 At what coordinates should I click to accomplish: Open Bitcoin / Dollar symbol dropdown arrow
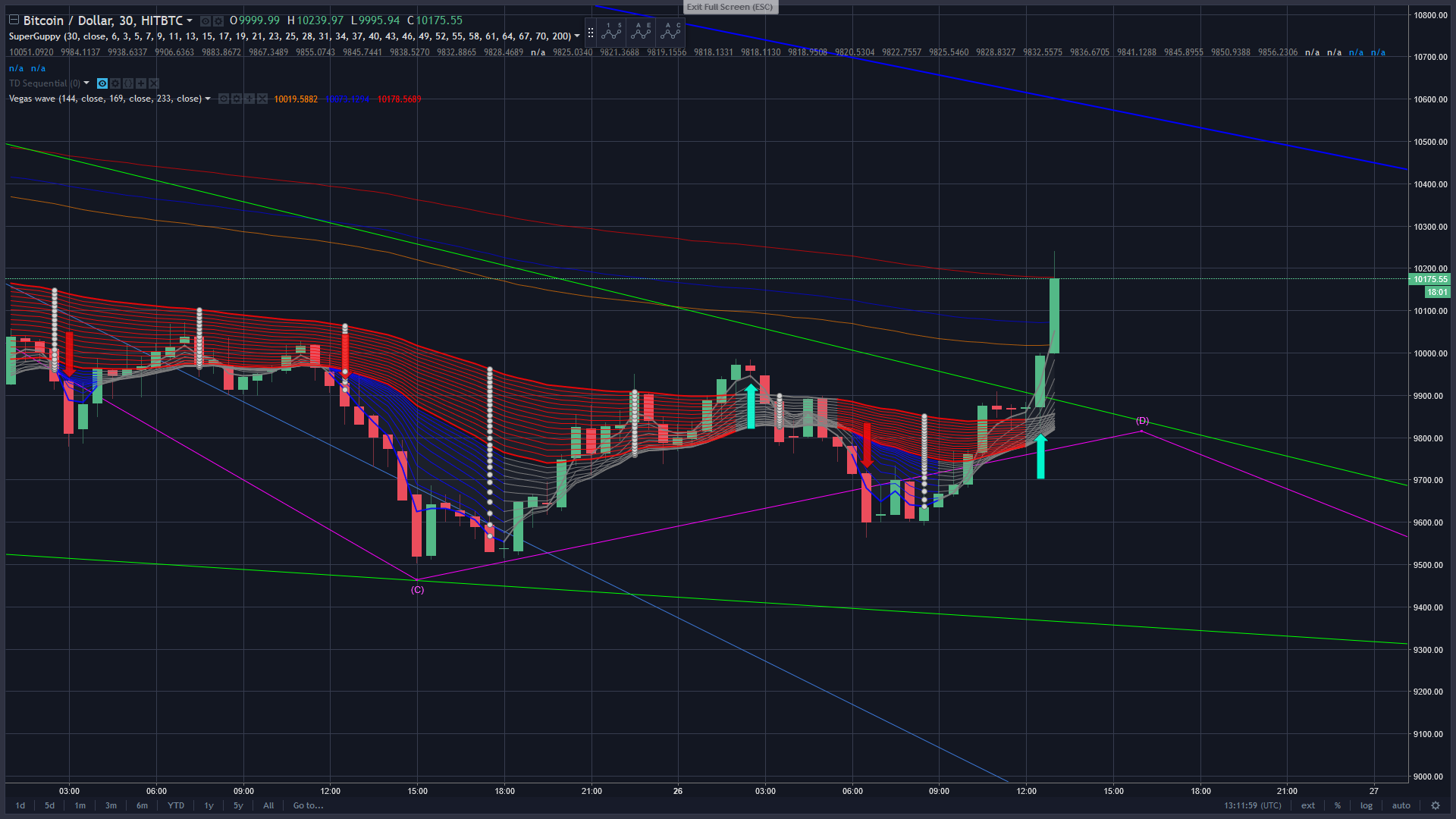pos(190,21)
